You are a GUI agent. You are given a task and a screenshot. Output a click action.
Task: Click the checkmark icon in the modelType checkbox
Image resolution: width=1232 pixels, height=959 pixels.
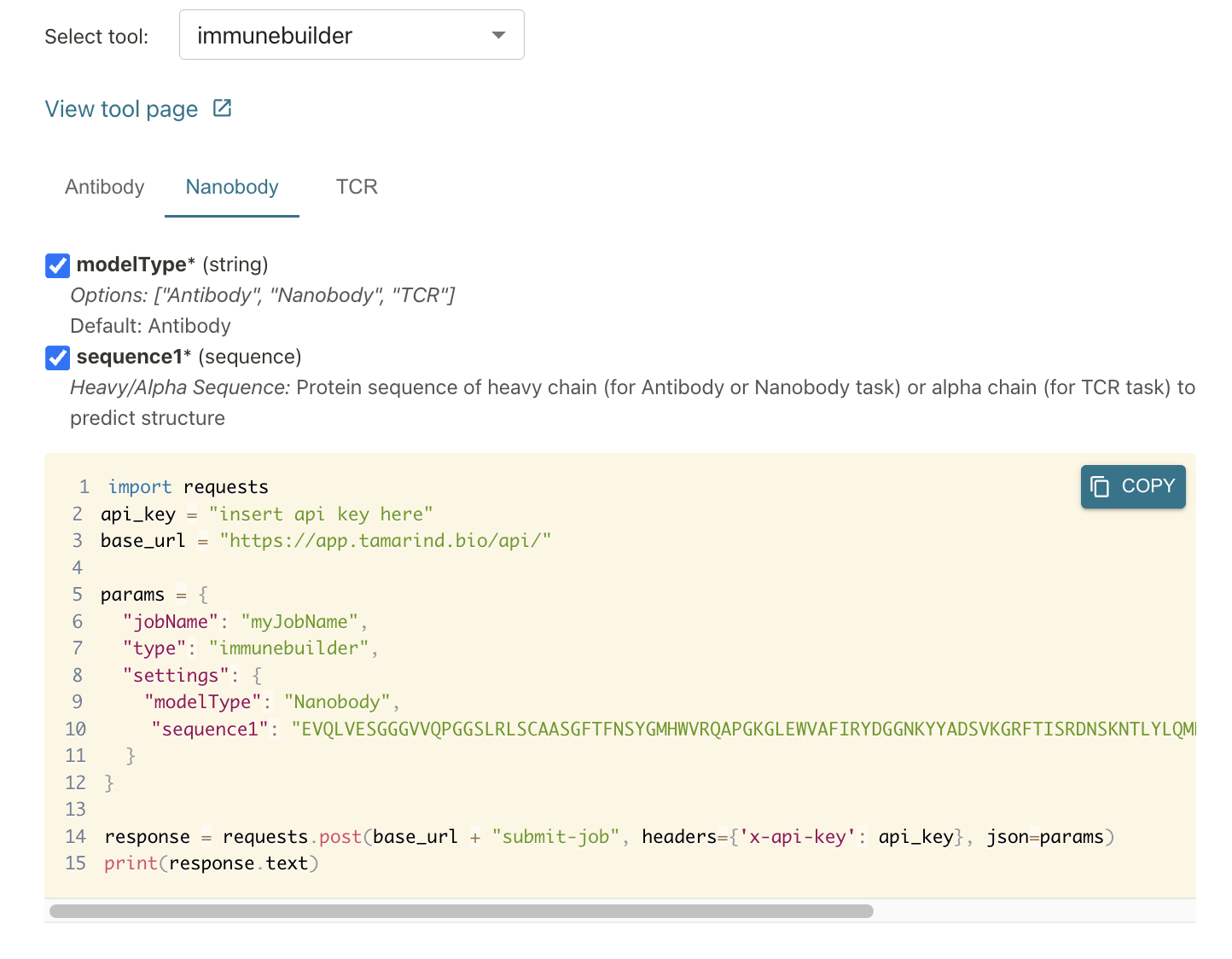coord(56,265)
